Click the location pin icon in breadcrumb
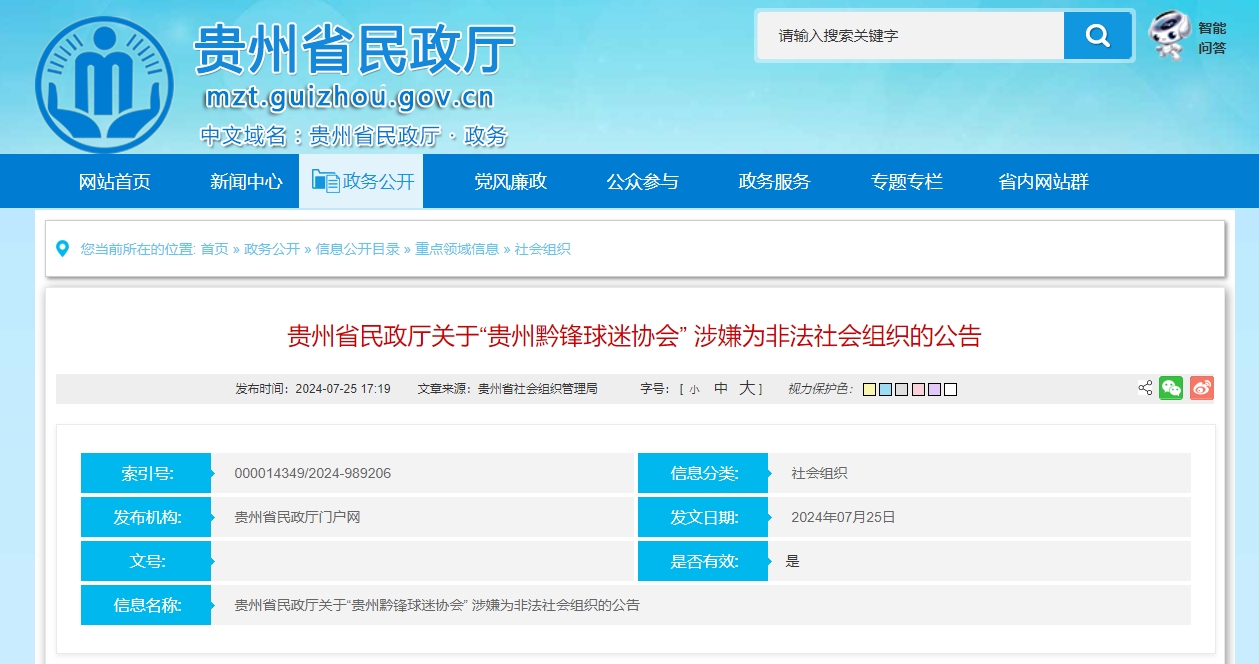This screenshot has height=664, width=1259. tap(63, 249)
